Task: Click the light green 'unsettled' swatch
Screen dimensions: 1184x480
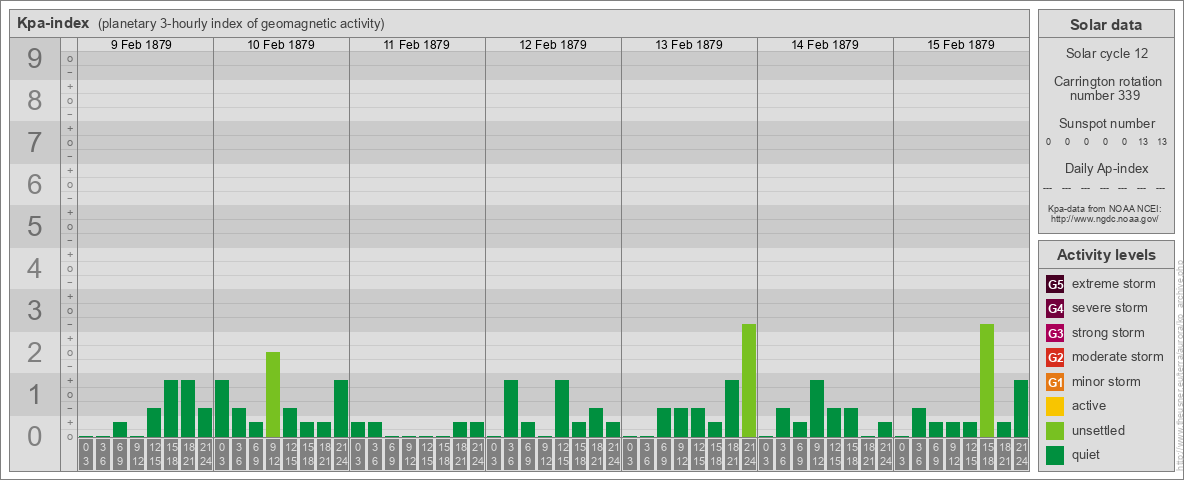Action: (1055, 430)
